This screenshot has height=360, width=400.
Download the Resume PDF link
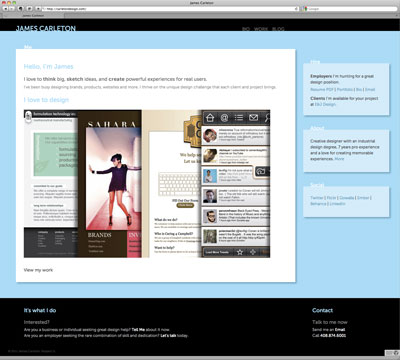pos(322,90)
